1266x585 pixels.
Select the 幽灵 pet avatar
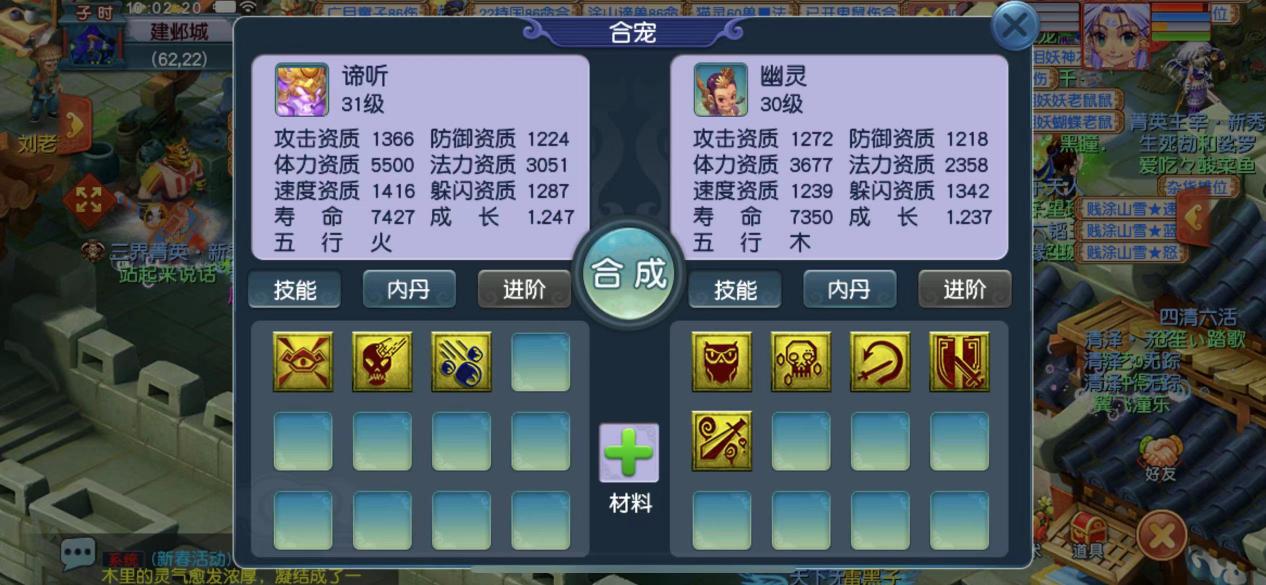coord(721,90)
